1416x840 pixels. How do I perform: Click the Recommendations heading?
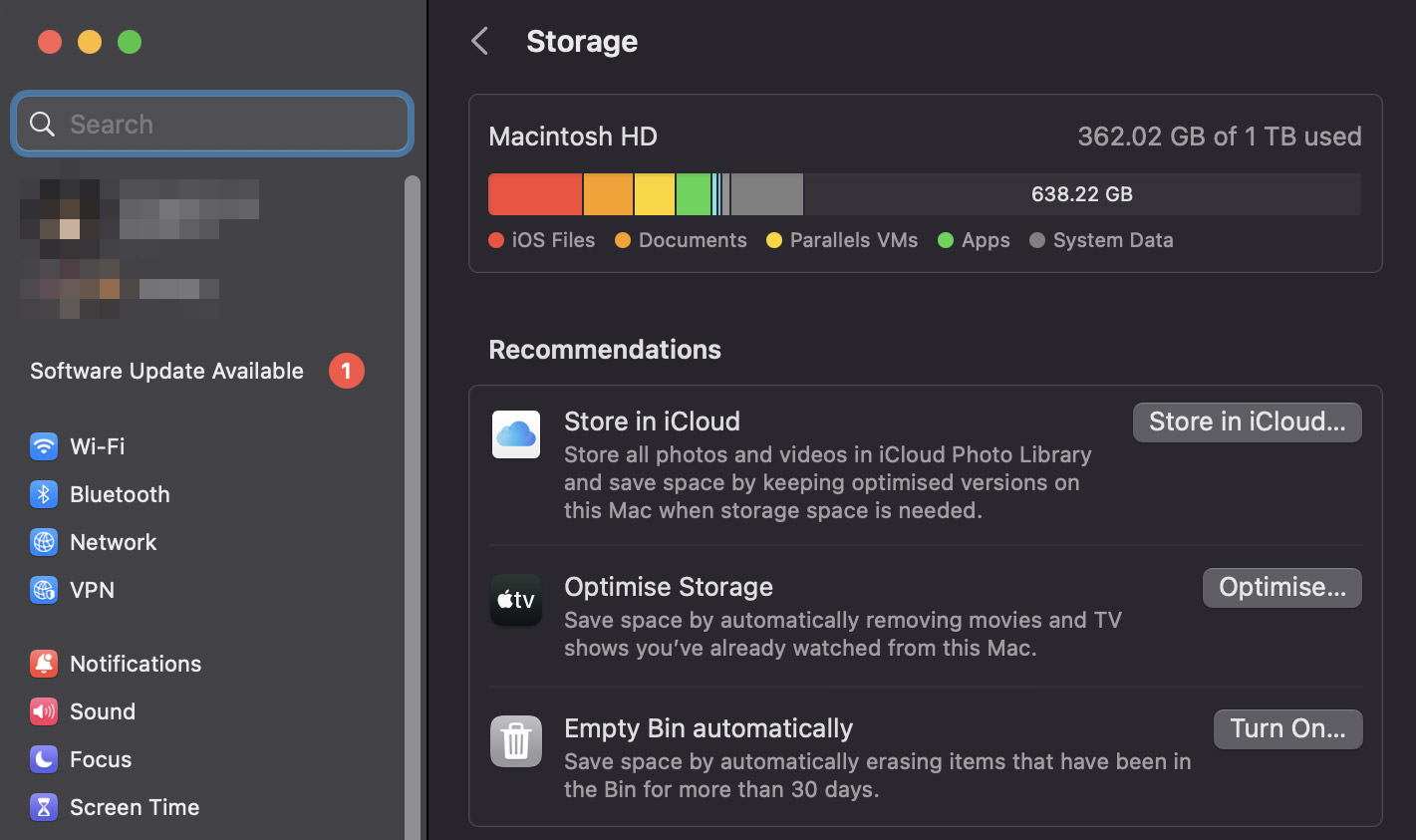tap(605, 350)
